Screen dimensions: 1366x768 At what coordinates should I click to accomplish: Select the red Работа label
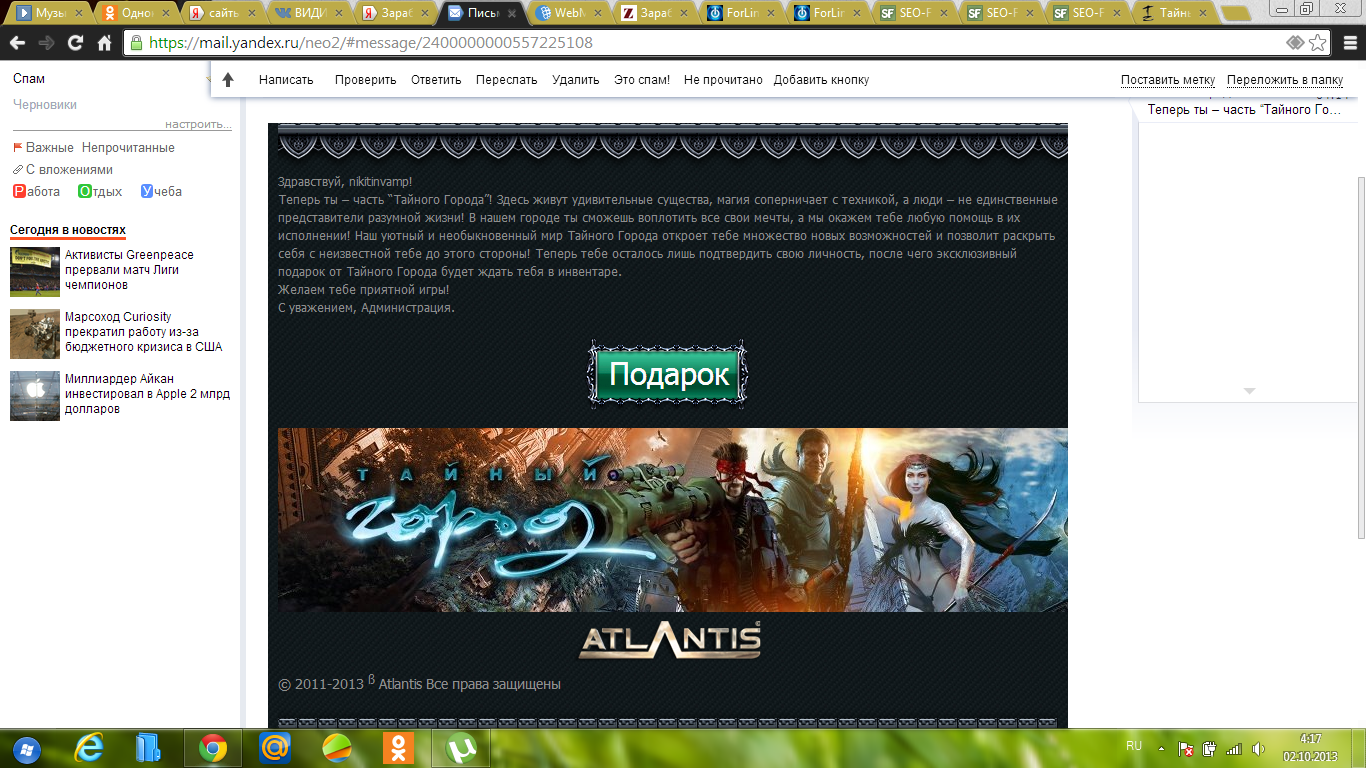pyautogui.click(x=37, y=192)
